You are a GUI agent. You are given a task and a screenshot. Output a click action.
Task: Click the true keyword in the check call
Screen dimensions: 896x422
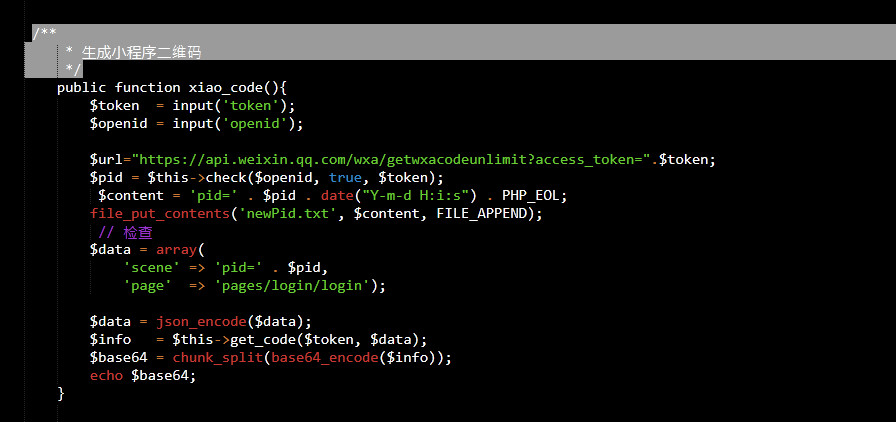(x=345, y=177)
